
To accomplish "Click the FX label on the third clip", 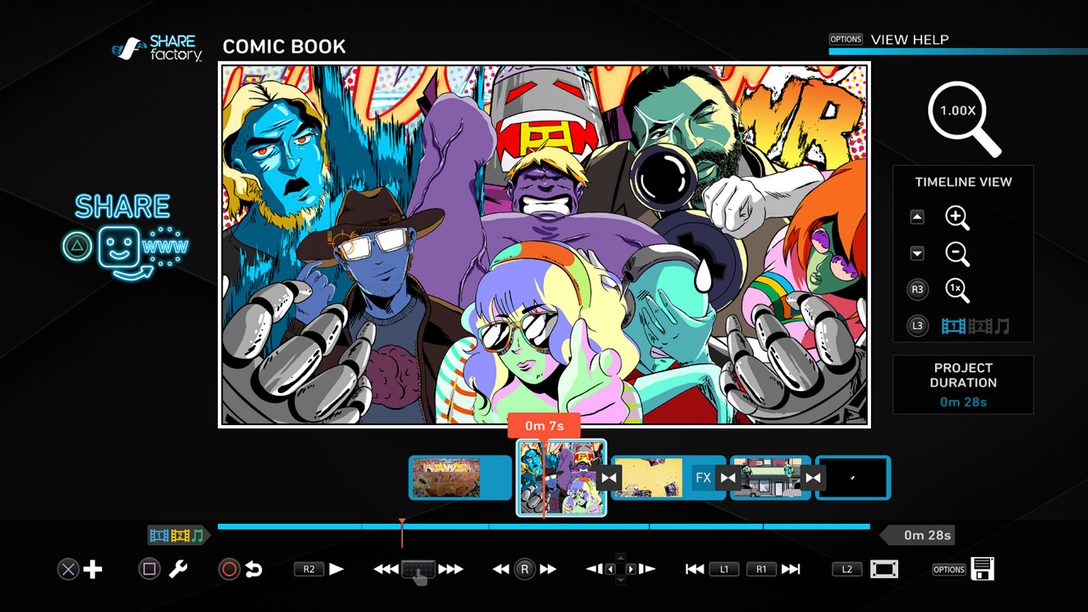I will coord(704,477).
